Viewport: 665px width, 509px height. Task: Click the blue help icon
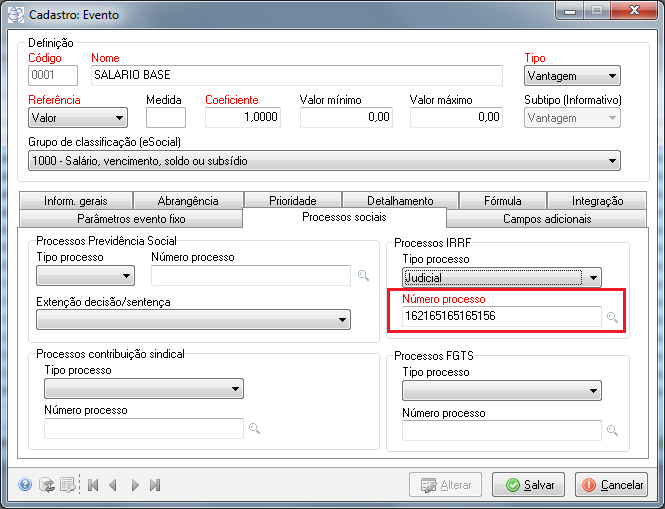pyautogui.click(x=25, y=485)
